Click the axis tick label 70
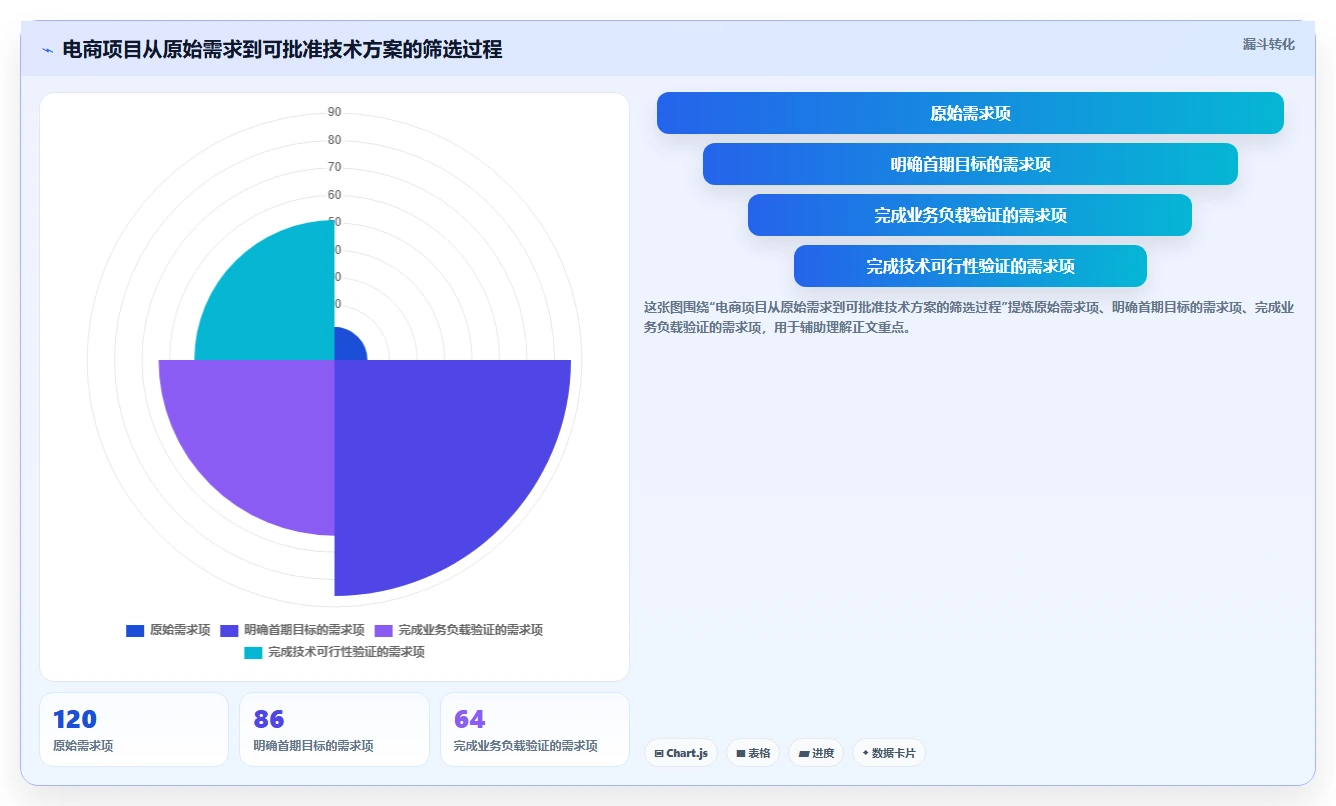Image resolution: width=1336 pixels, height=806 pixels. 334,167
